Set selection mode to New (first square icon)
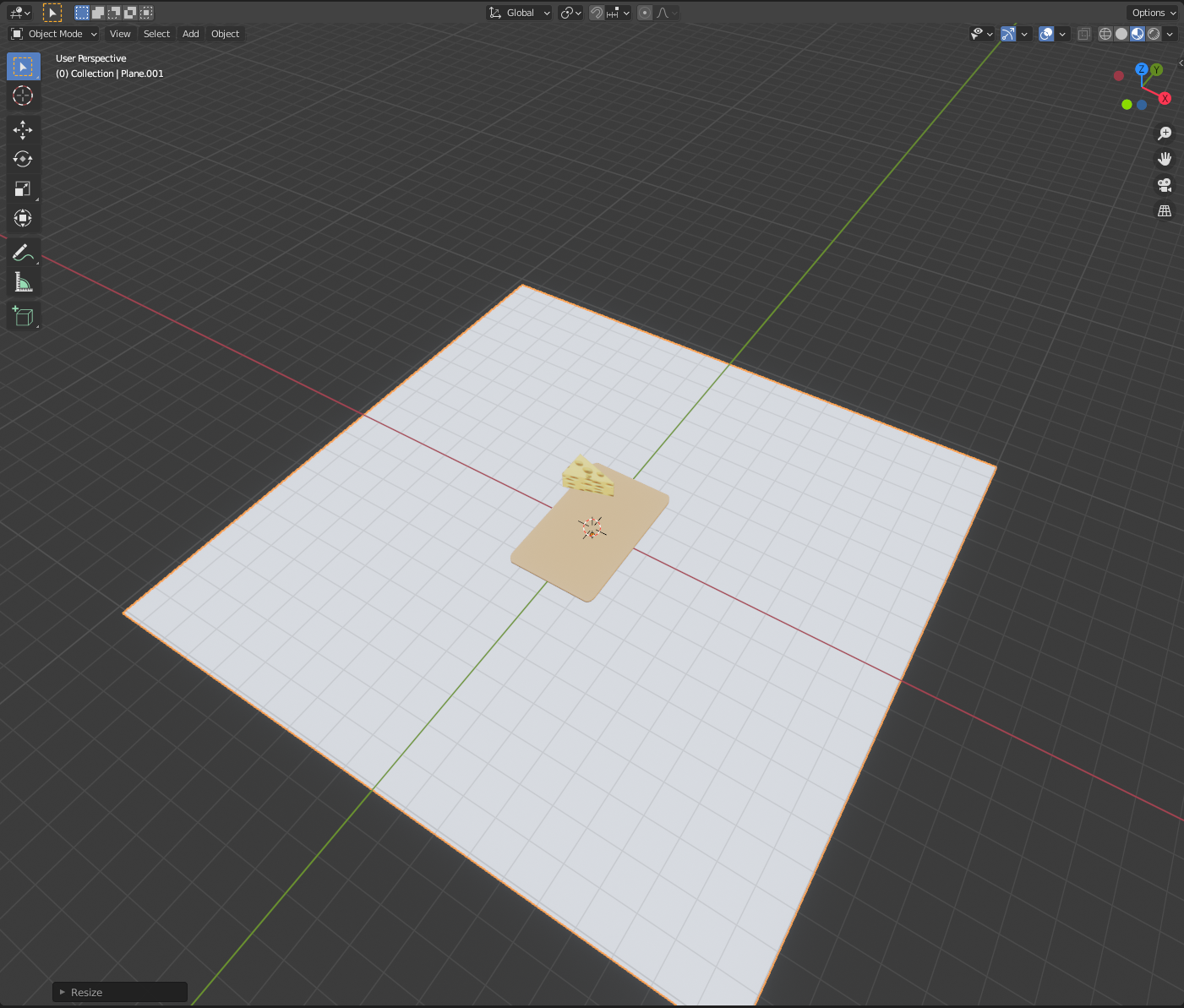This screenshot has width=1184, height=1008. point(81,13)
